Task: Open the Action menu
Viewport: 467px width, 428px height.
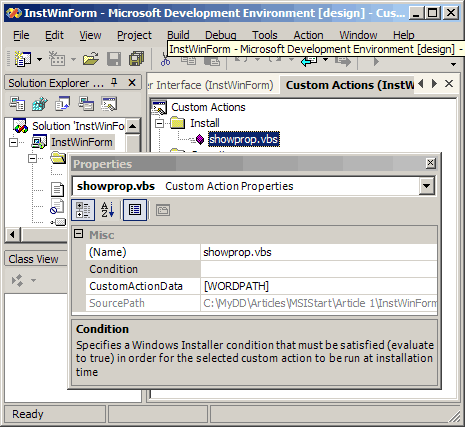Action: [308, 35]
